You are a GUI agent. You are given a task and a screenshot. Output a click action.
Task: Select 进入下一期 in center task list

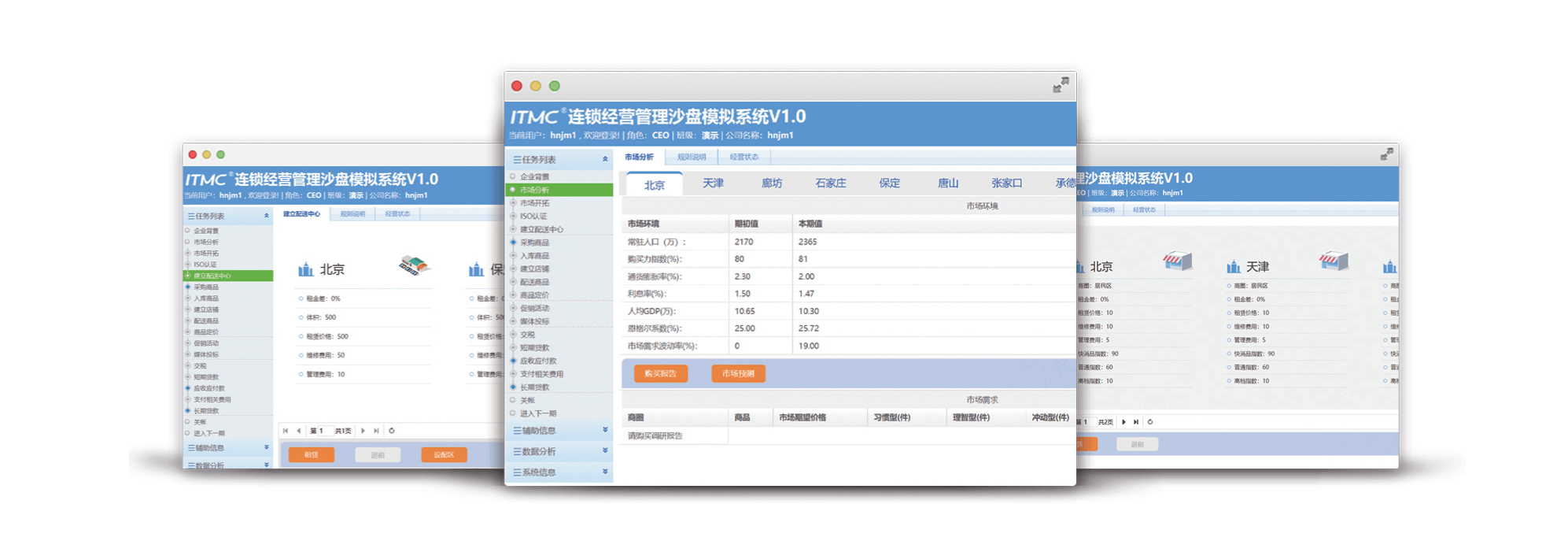(537, 413)
